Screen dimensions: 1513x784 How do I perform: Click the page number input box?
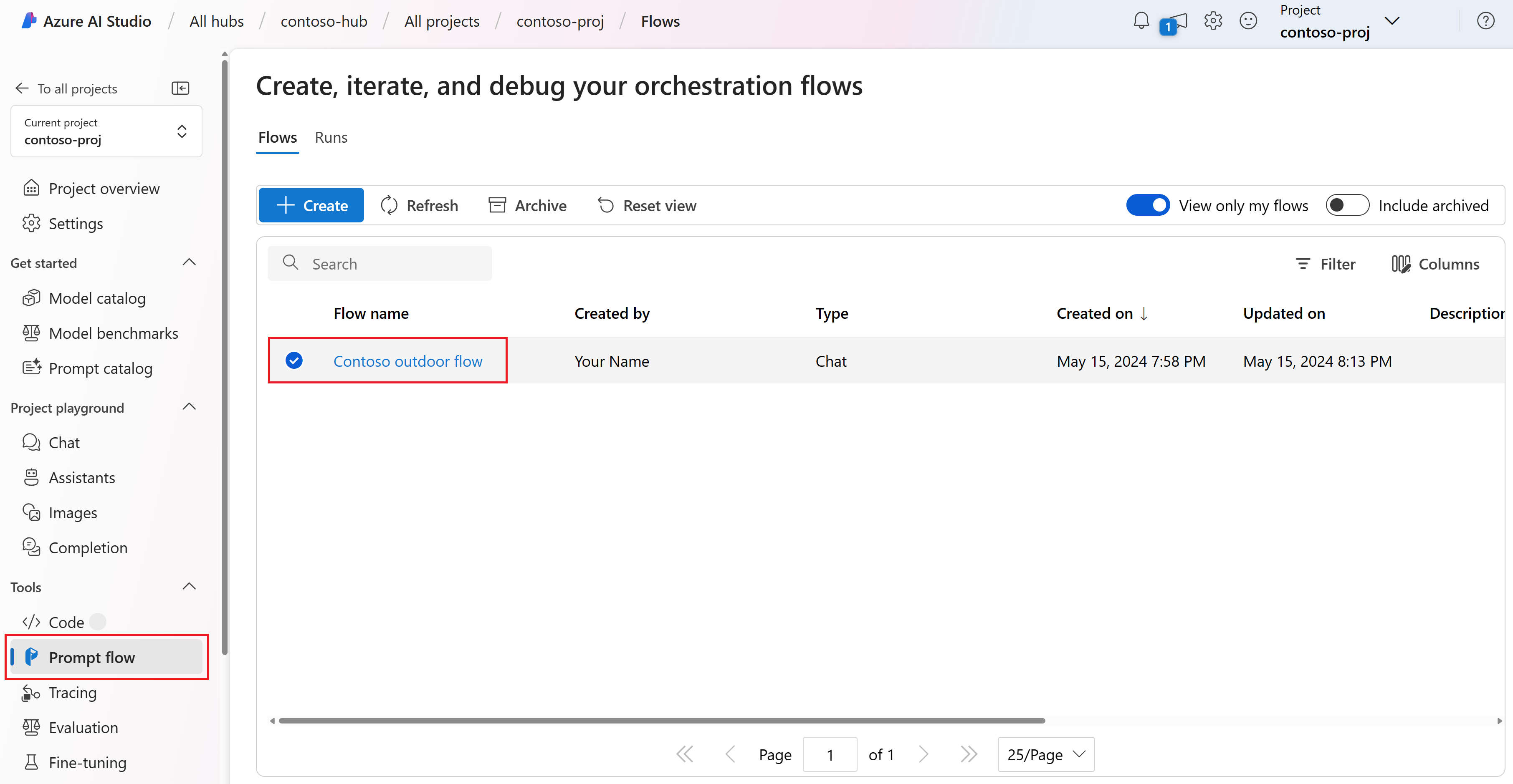pos(830,755)
